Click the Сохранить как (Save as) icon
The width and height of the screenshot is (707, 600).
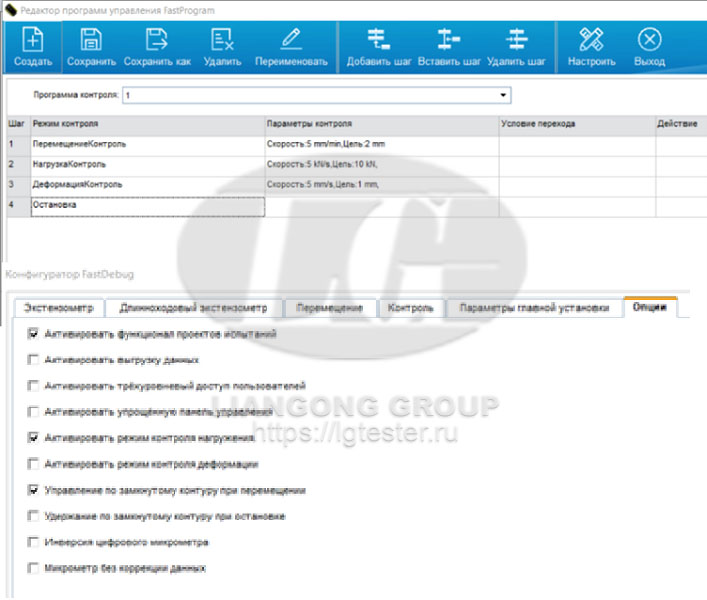156,40
